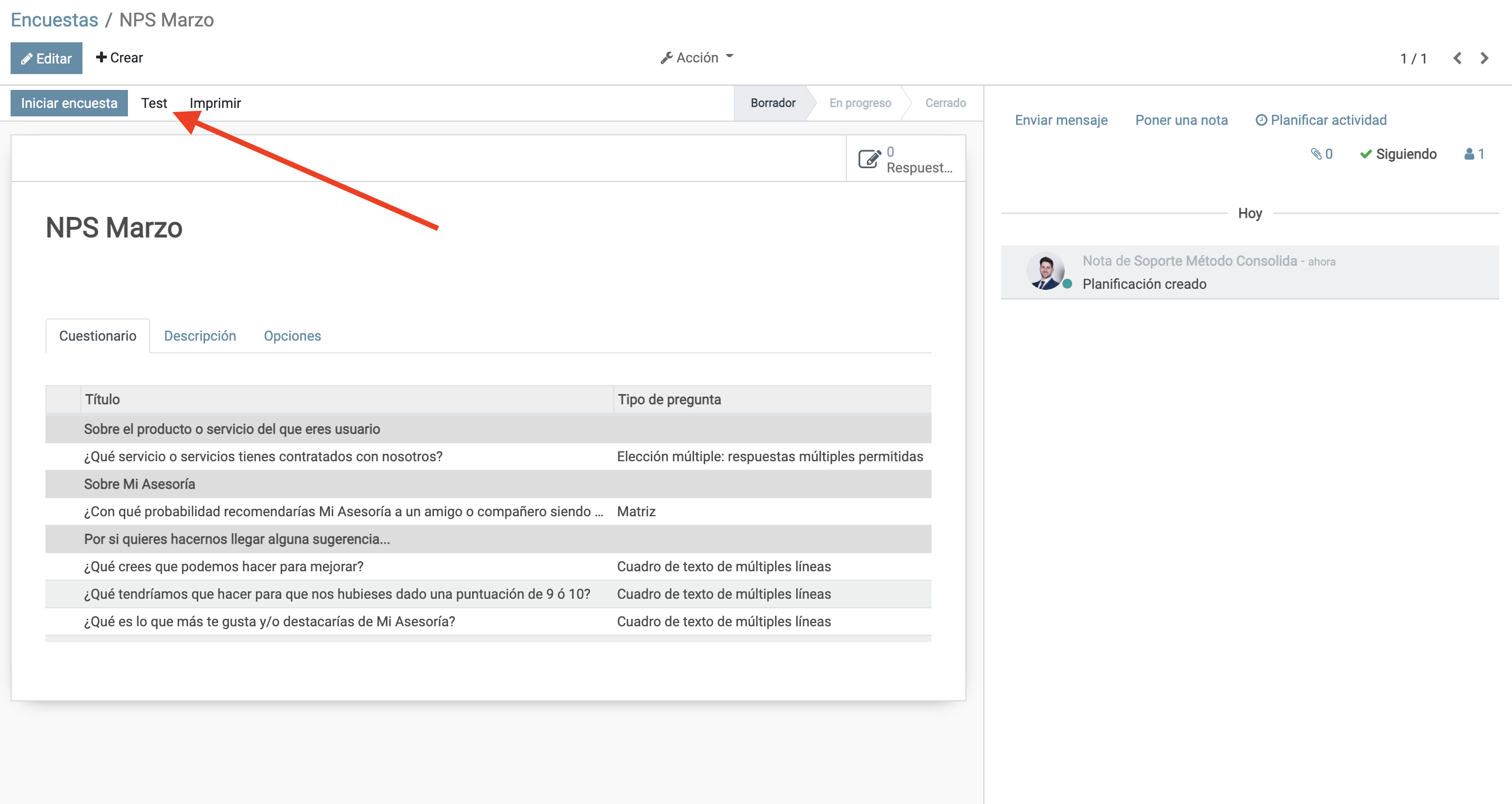Open '¿Qué tendríamos que hacer' question row
This screenshot has height=804, width=1512.
pos(488,594)
